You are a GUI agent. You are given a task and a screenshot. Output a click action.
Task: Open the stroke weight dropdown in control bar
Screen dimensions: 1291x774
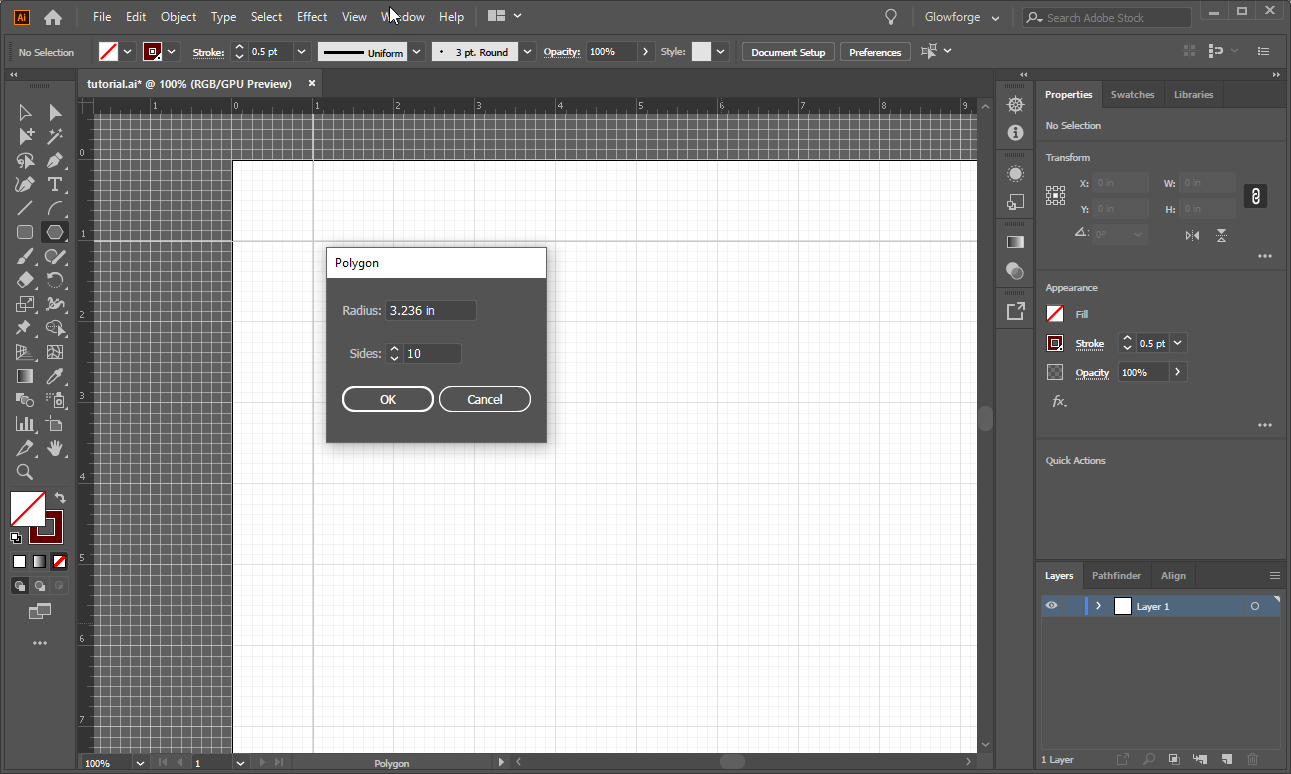[302, 52]
